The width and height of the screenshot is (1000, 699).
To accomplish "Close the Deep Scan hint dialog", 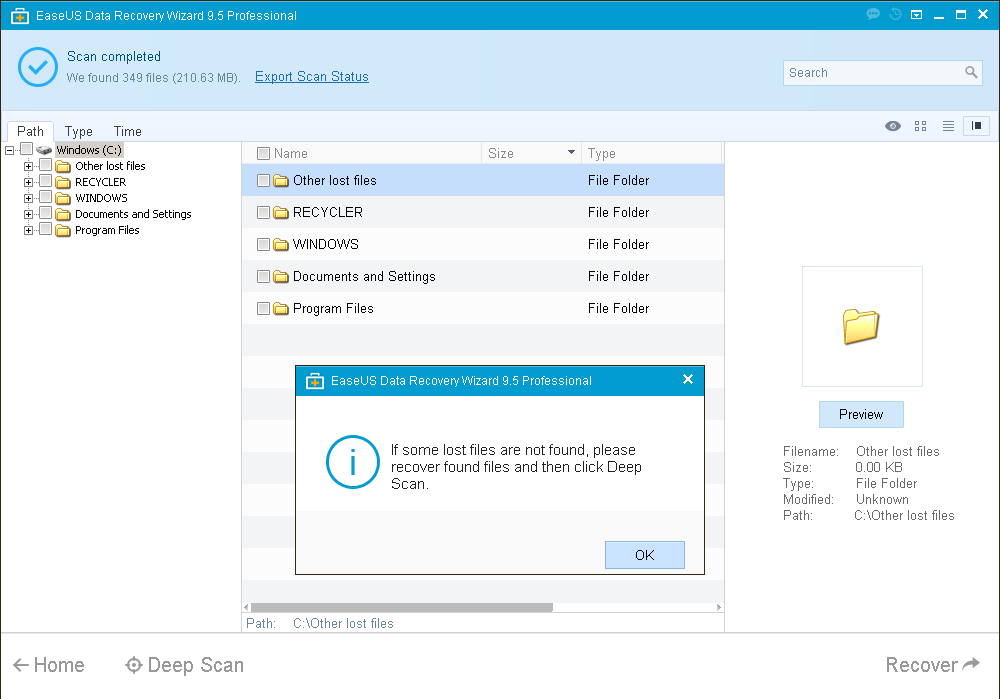I will [x=688, y=379].
